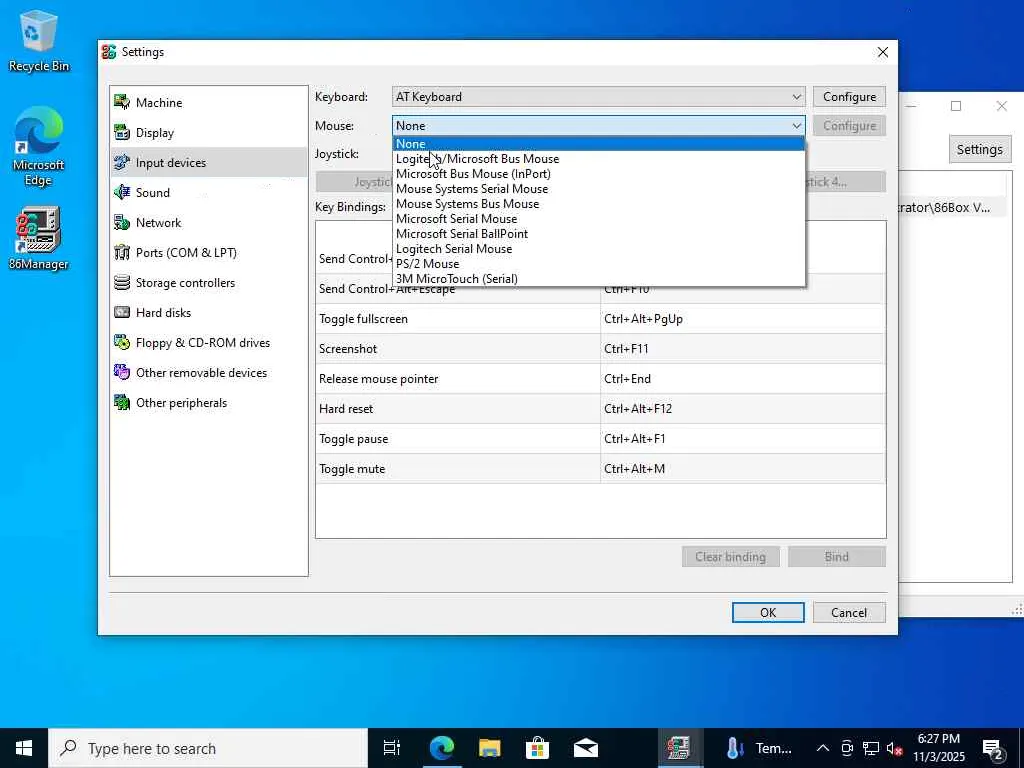This screenshot has height=768, width=1024.
Task: Click Cancel in Settings dialog
Action: 849,613
